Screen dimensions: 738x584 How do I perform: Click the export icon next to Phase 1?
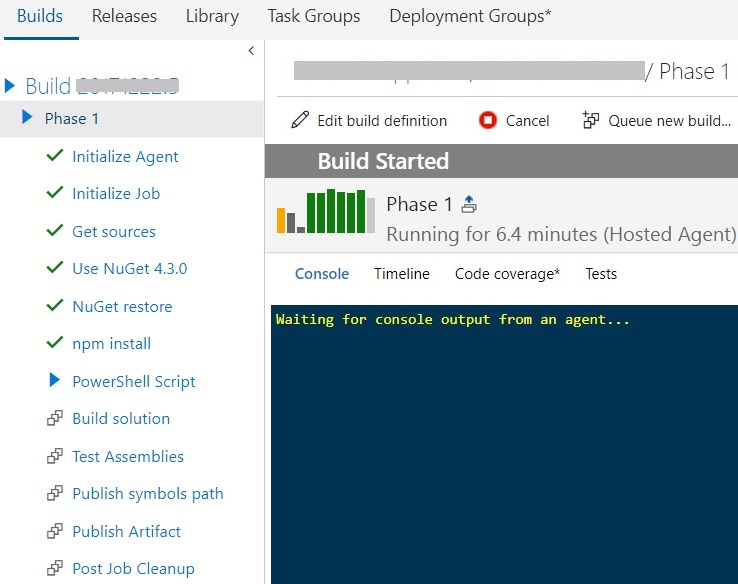(469, 204)
